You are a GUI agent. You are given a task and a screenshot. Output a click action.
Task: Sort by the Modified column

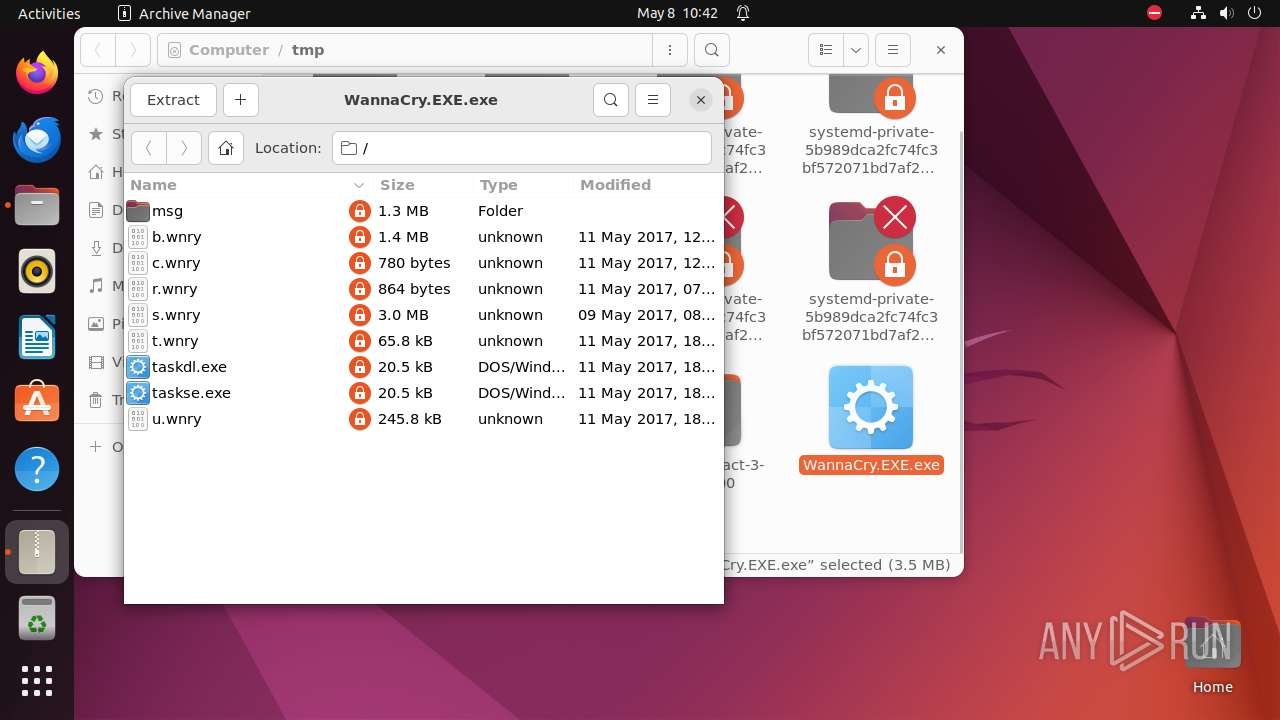(x=647, y=185)
